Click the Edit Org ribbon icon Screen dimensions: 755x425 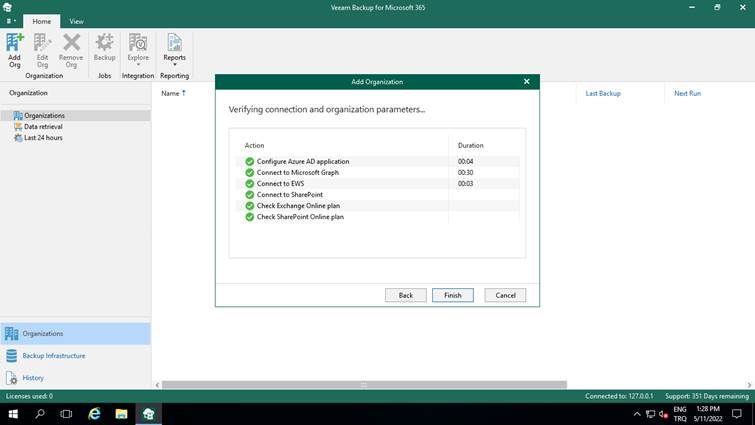click(x=42, y=50)
